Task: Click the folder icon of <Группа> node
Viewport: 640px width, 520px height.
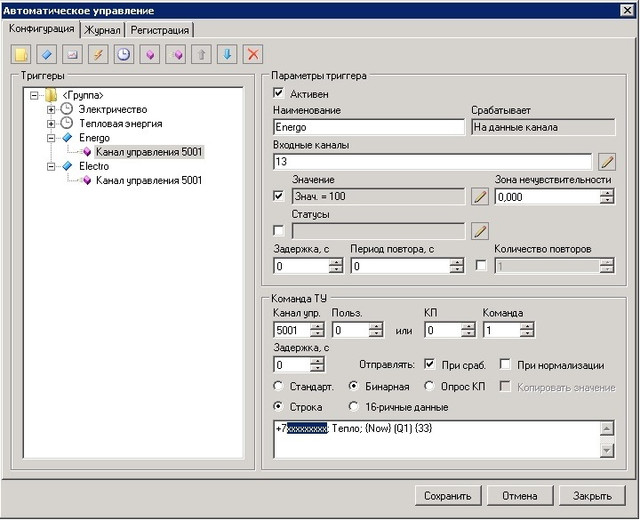Action: tap(51, 96)
